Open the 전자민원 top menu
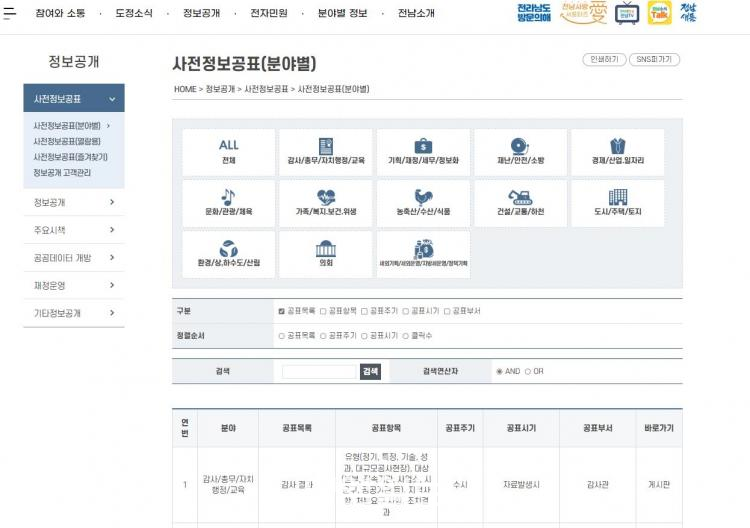The width and height of the screenshot is (750, 528). pyautogui.click(x=268, y=13)
